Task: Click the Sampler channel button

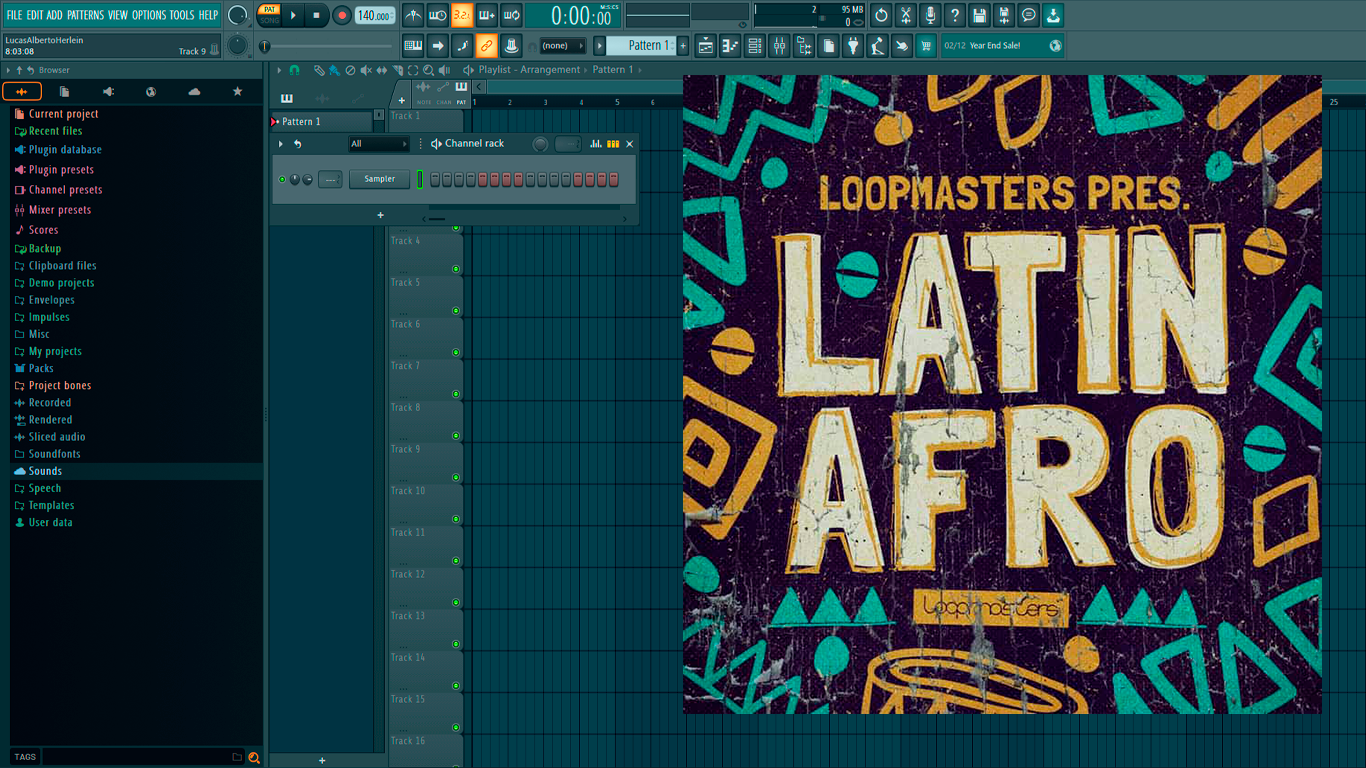Action: coord(380,179)
